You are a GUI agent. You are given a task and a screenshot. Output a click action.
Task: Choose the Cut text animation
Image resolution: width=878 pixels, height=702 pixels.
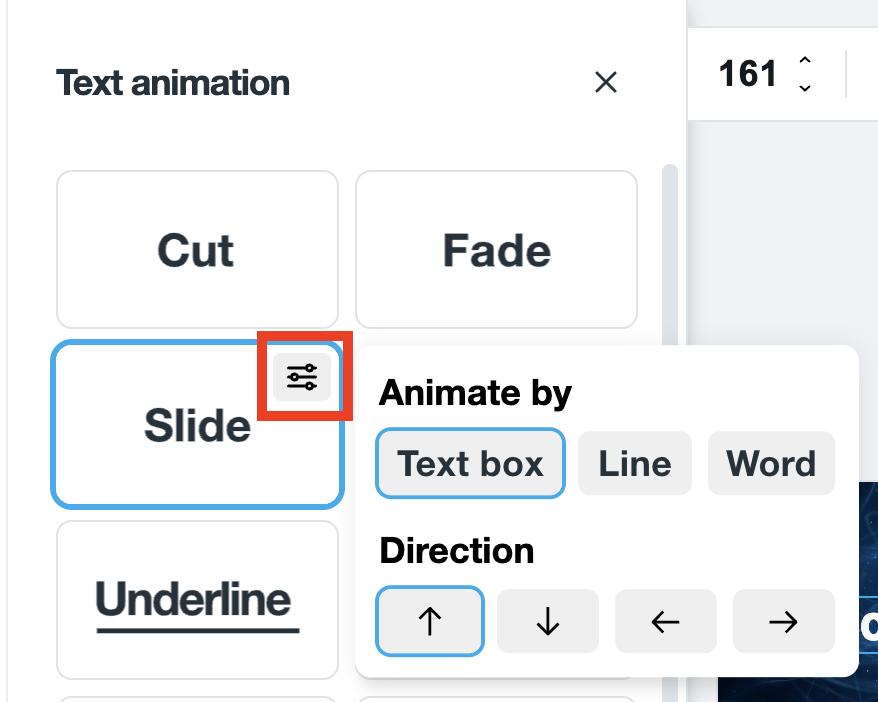(197, 250)
